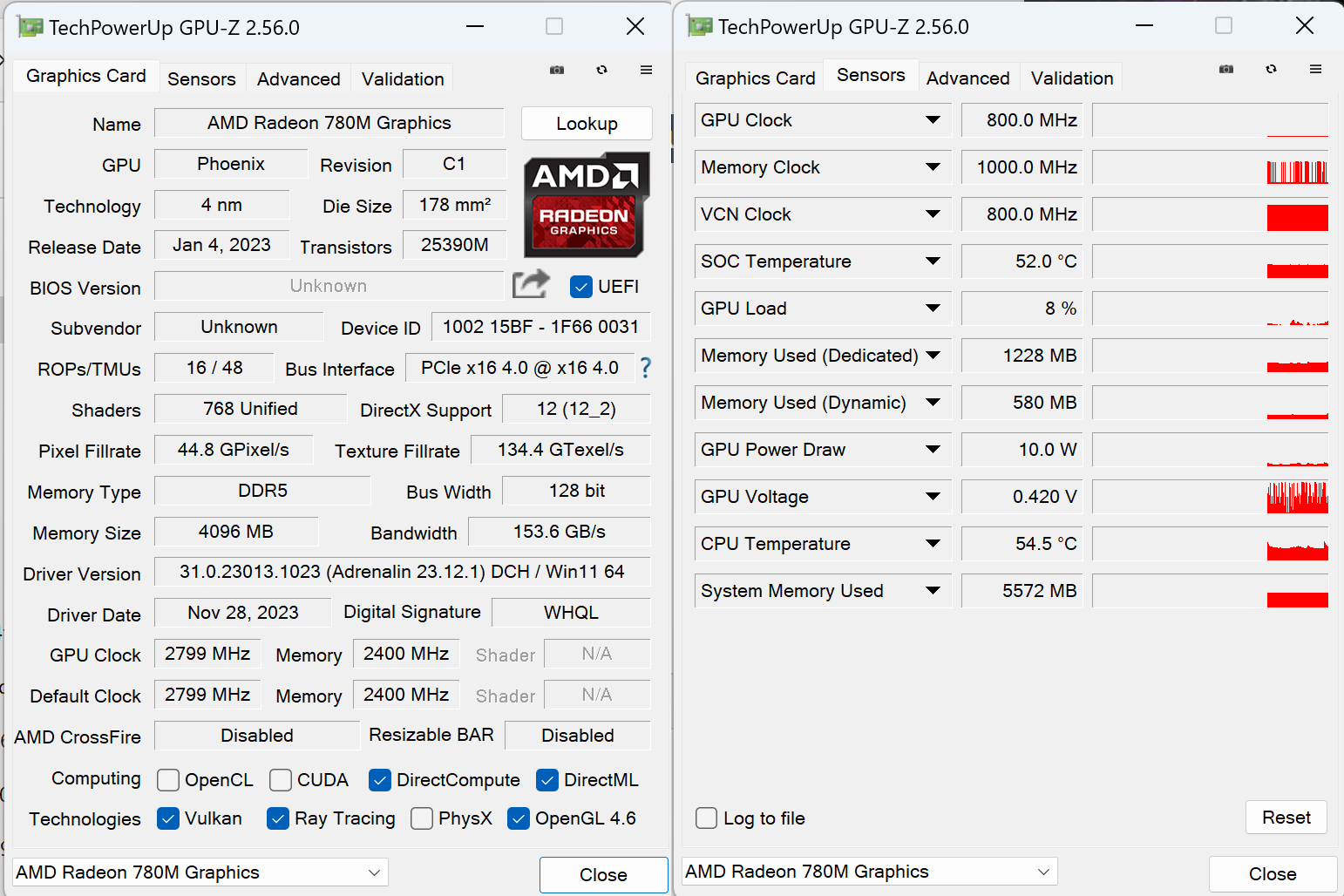Open the GPU Load sensor dropdown
1344x896 pixels.
(933, 308)
